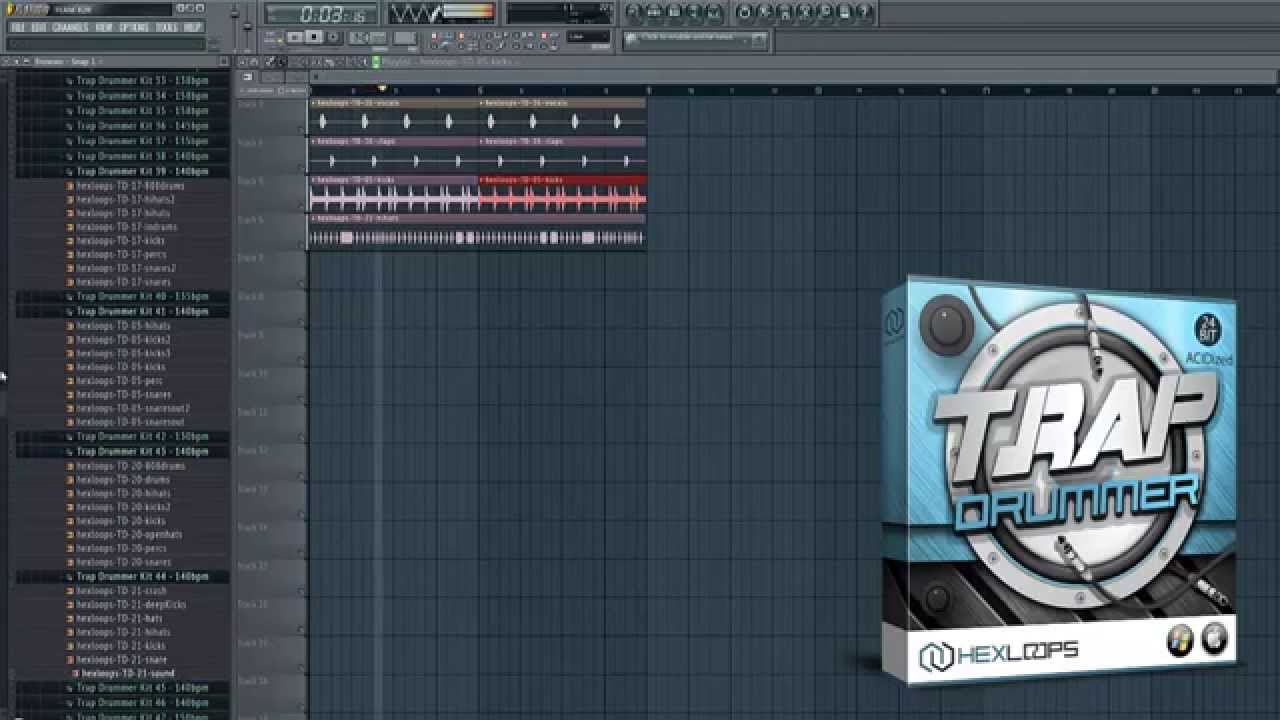Open the TOOLS menu
This screenshot has height=720, width=1280.
167,27
